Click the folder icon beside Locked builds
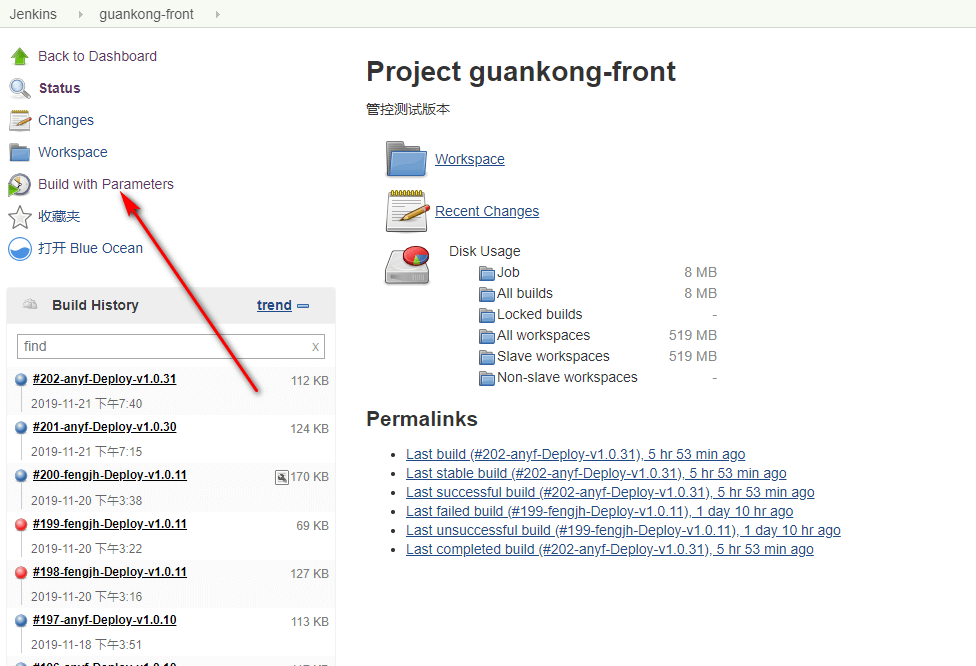976x666 pixels. click(x=487, y=315)
